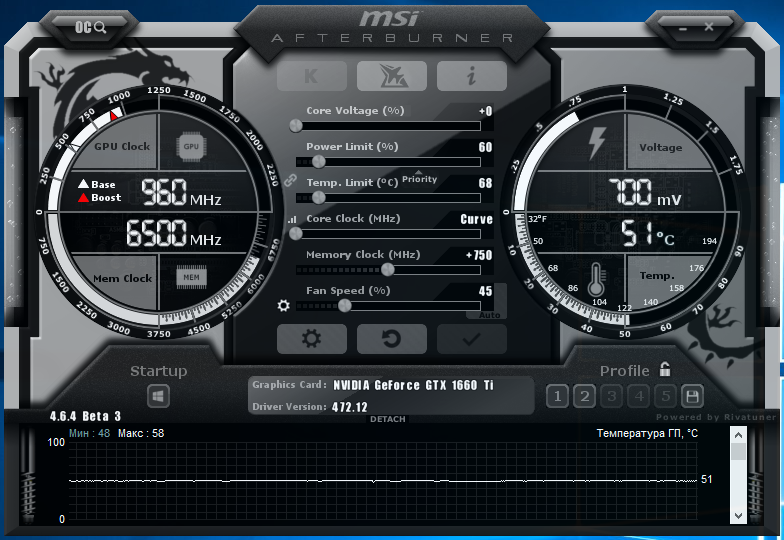Image resolution: width=784 pixels, height=540 pixels.
Task: Click driver version 472.12 text
Action: pyautogui.click(x=350, y=407)
